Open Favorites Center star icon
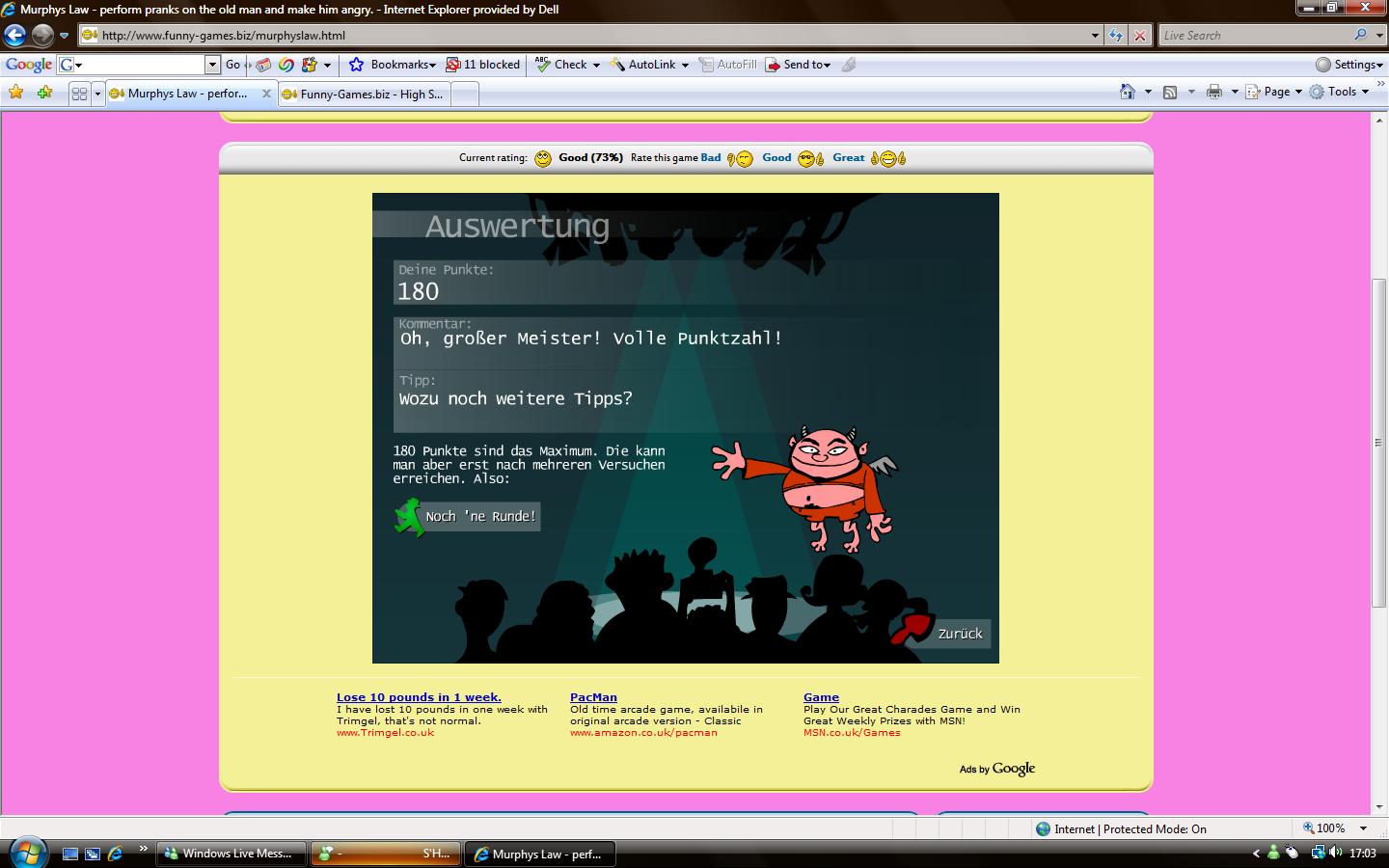 pos(16,93)
